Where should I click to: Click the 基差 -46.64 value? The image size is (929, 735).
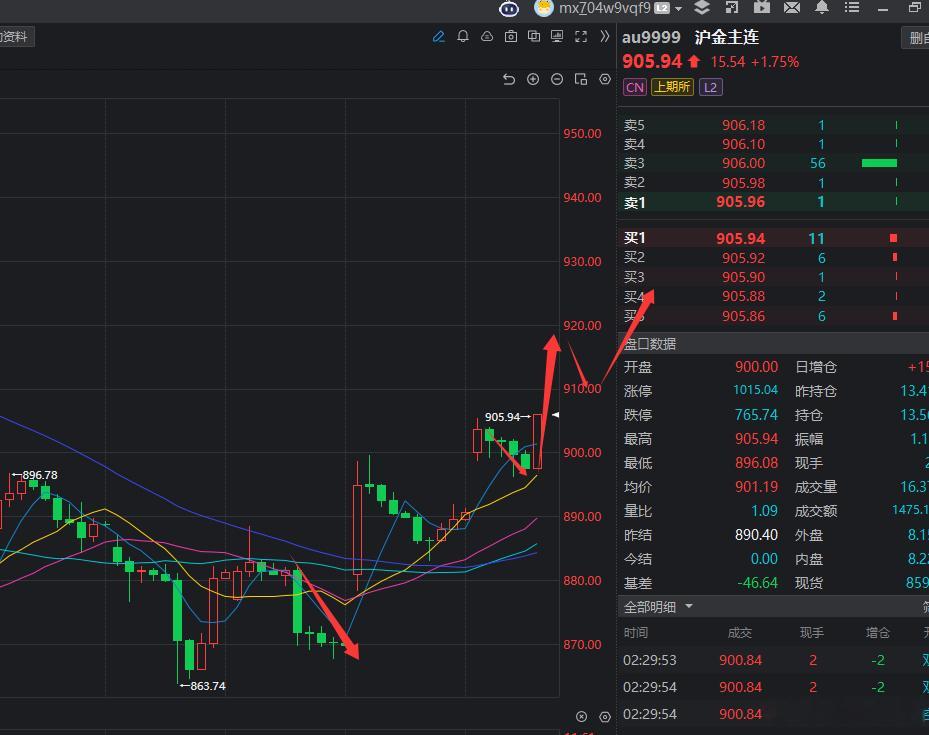click(x=758, y=583)
